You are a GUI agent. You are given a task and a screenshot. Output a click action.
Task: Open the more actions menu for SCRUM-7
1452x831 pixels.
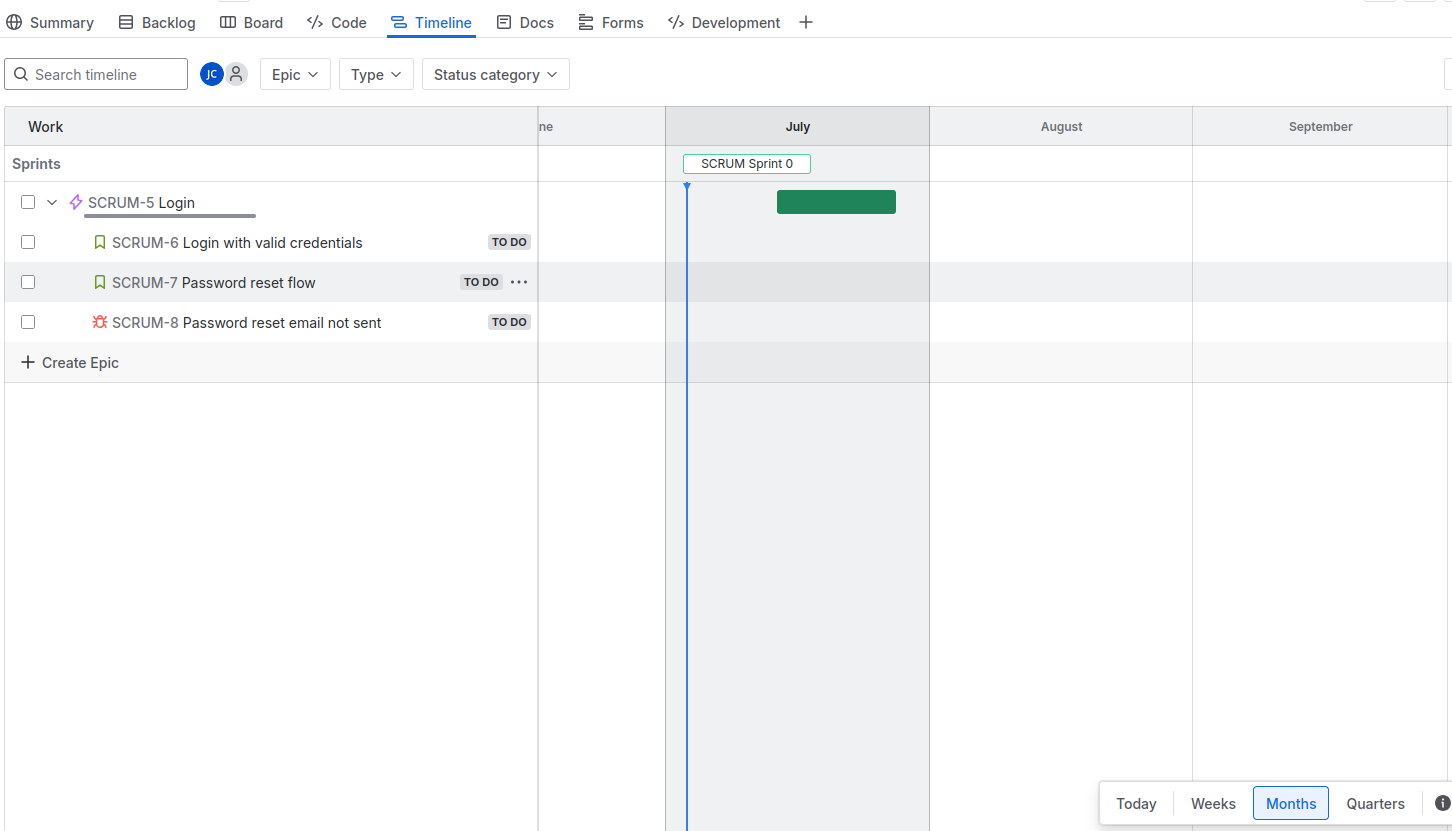[x=519, y=282]
